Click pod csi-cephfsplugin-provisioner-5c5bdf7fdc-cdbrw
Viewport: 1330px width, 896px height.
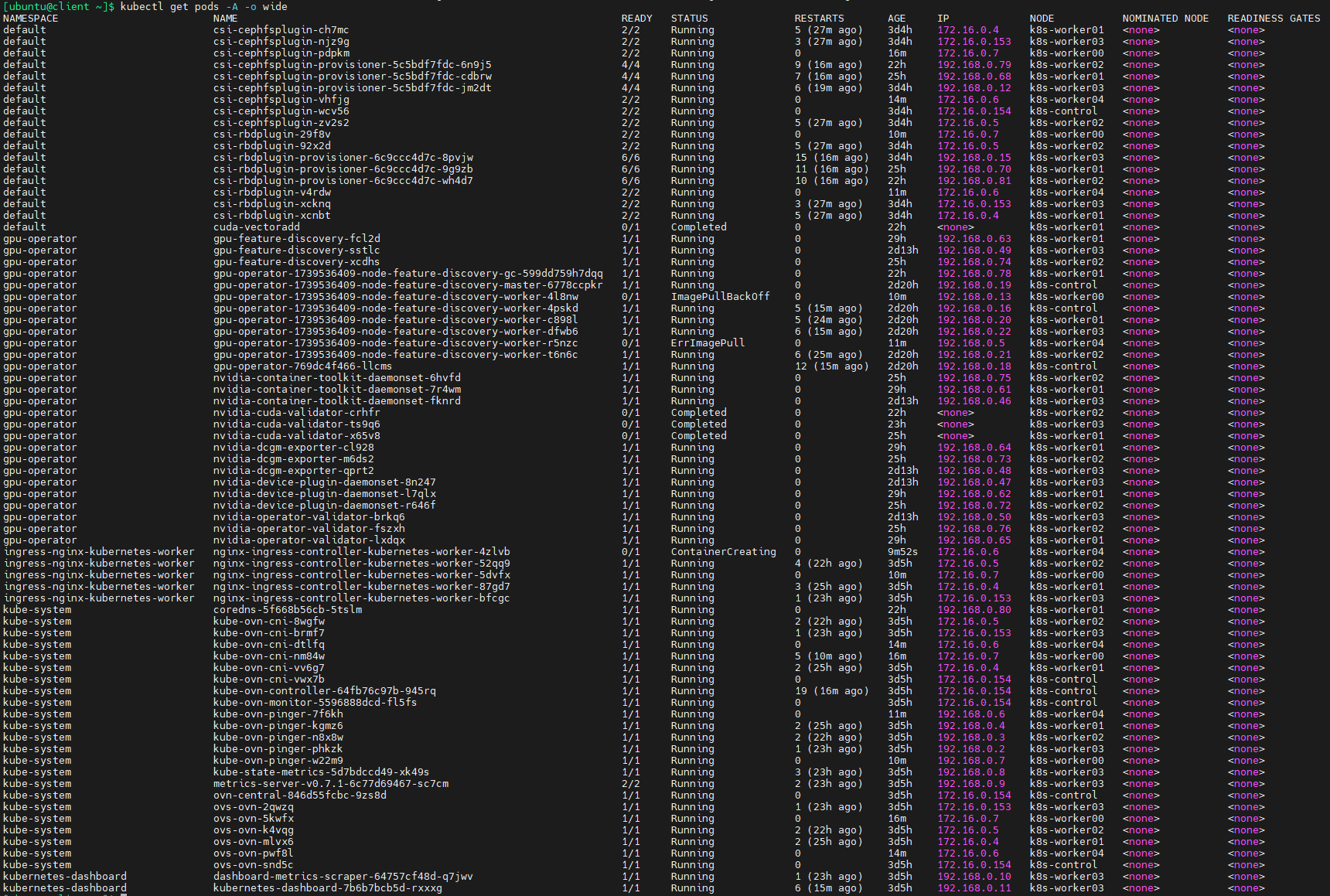tap(352, 76)
